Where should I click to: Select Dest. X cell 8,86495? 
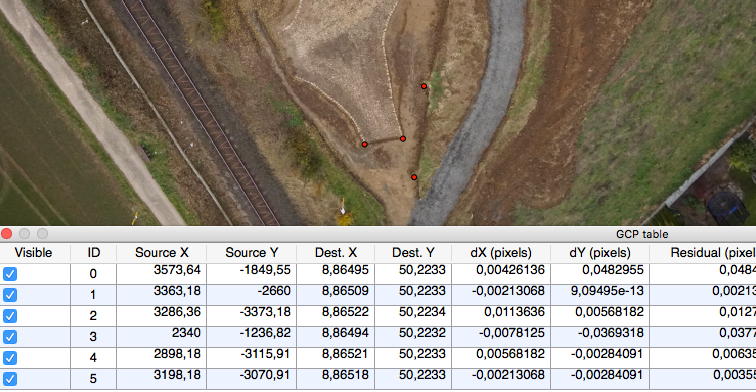336,273
